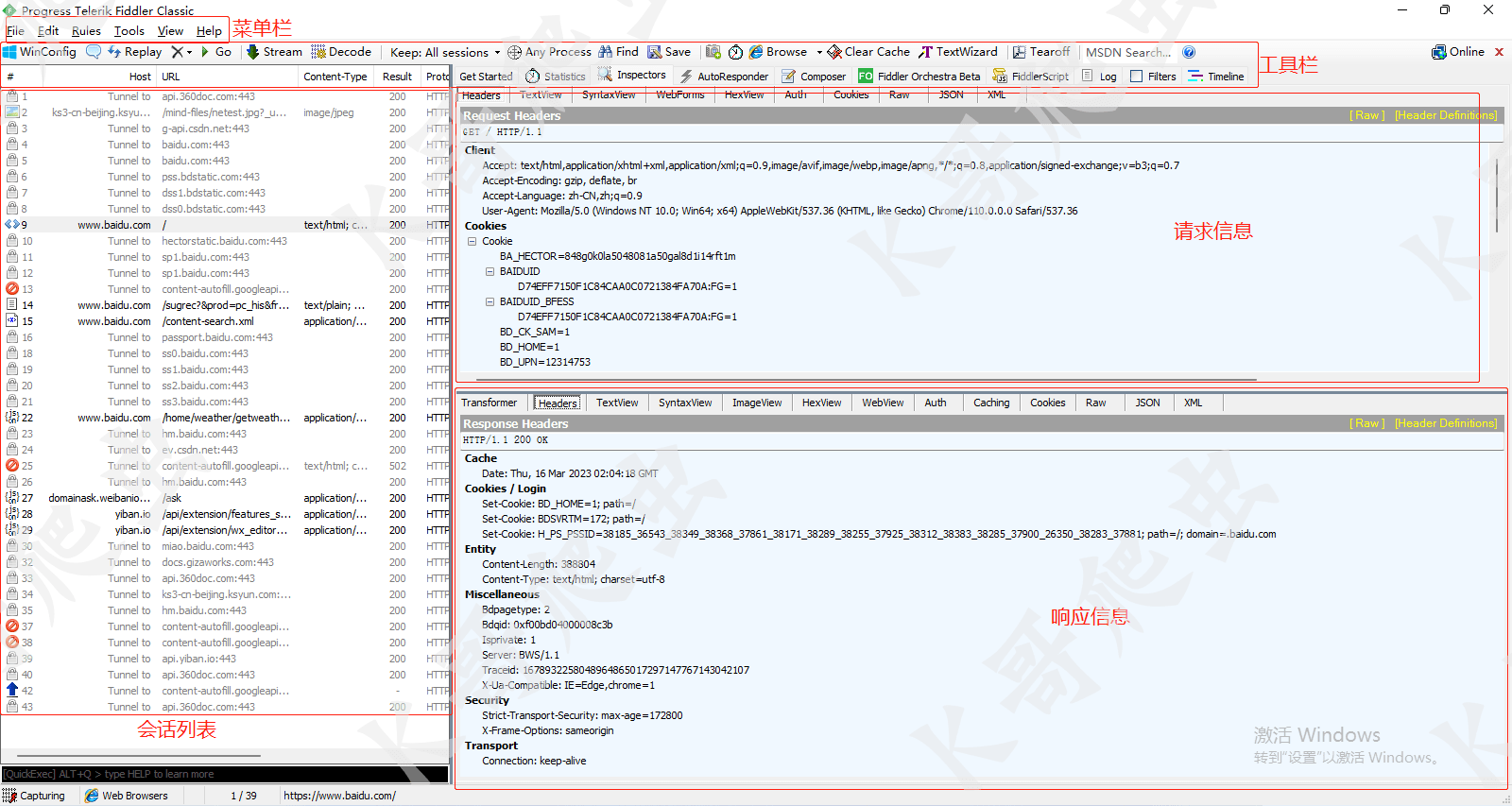Toggle Stream mode in toolbar
The height and width of the screenshot is (806, 1512).
click(274, 52)
